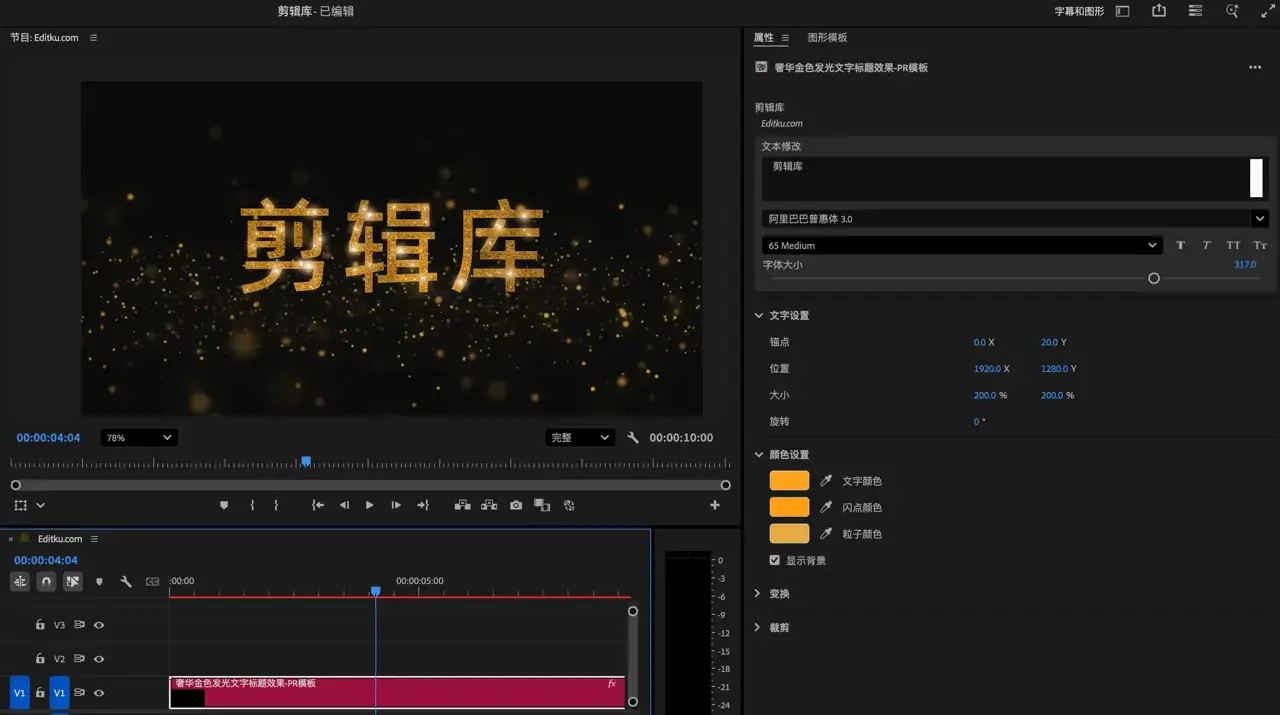Viewport: 1280px width, 715px height.
Task: Select the 奢华金色发光文字 clip on track V1
Action: pos(400,693)
